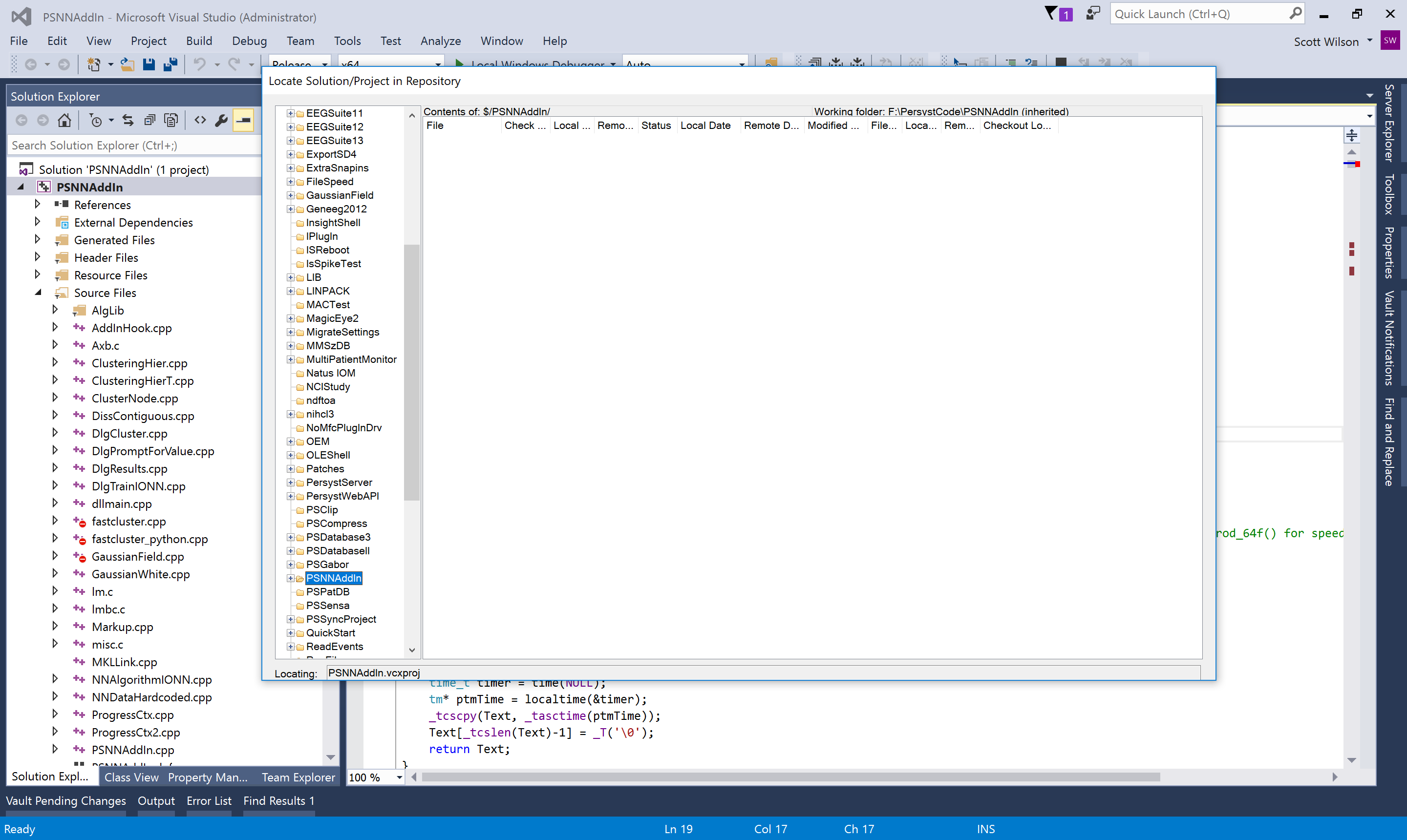Select the PersystWebAPI folder in repository tree
This screenshot has height=840, width=1407.
pyautogui.click(x=342, y=496)
